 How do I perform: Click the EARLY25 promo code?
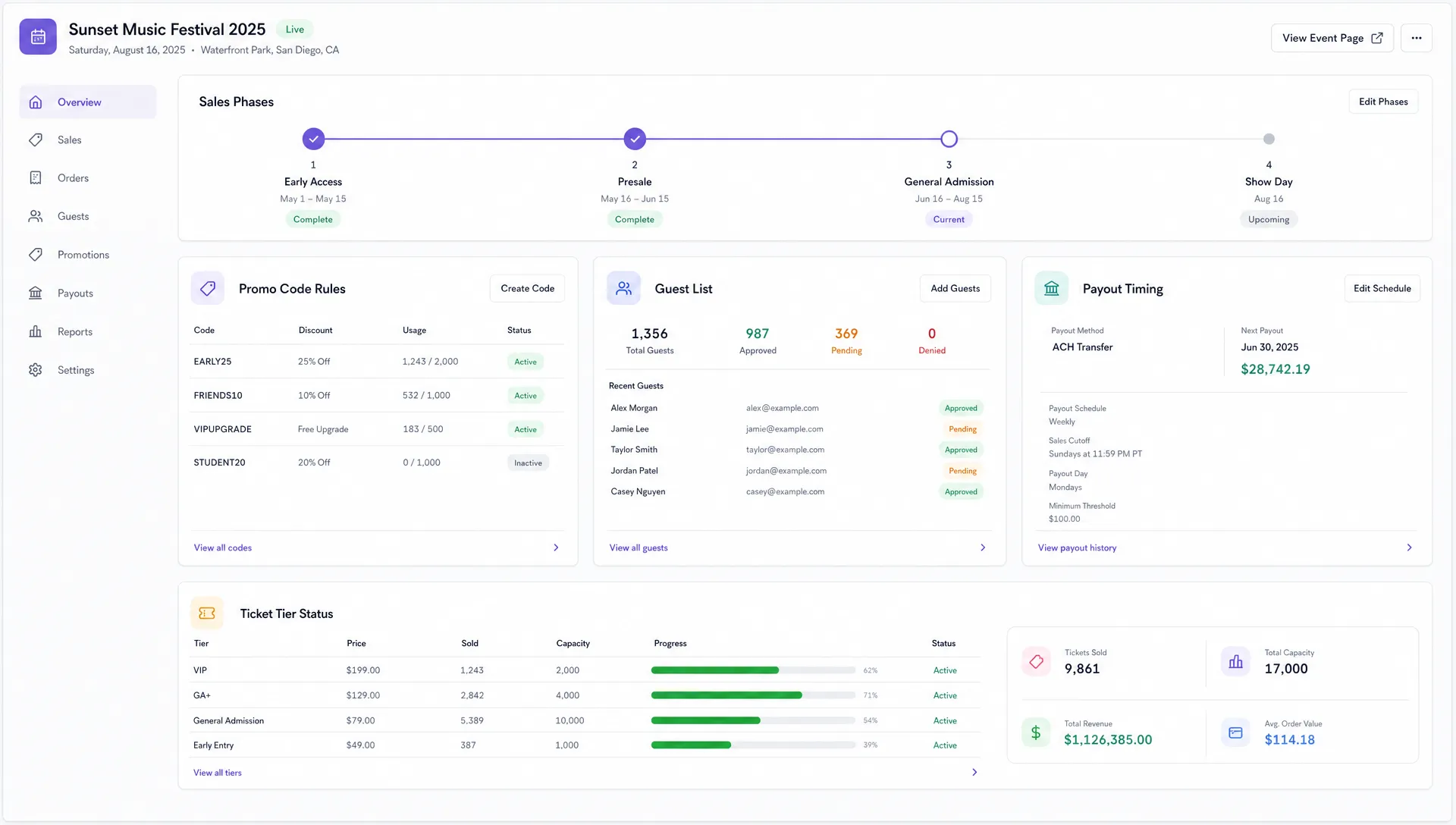pyautogui.click(x=212, y=362)
